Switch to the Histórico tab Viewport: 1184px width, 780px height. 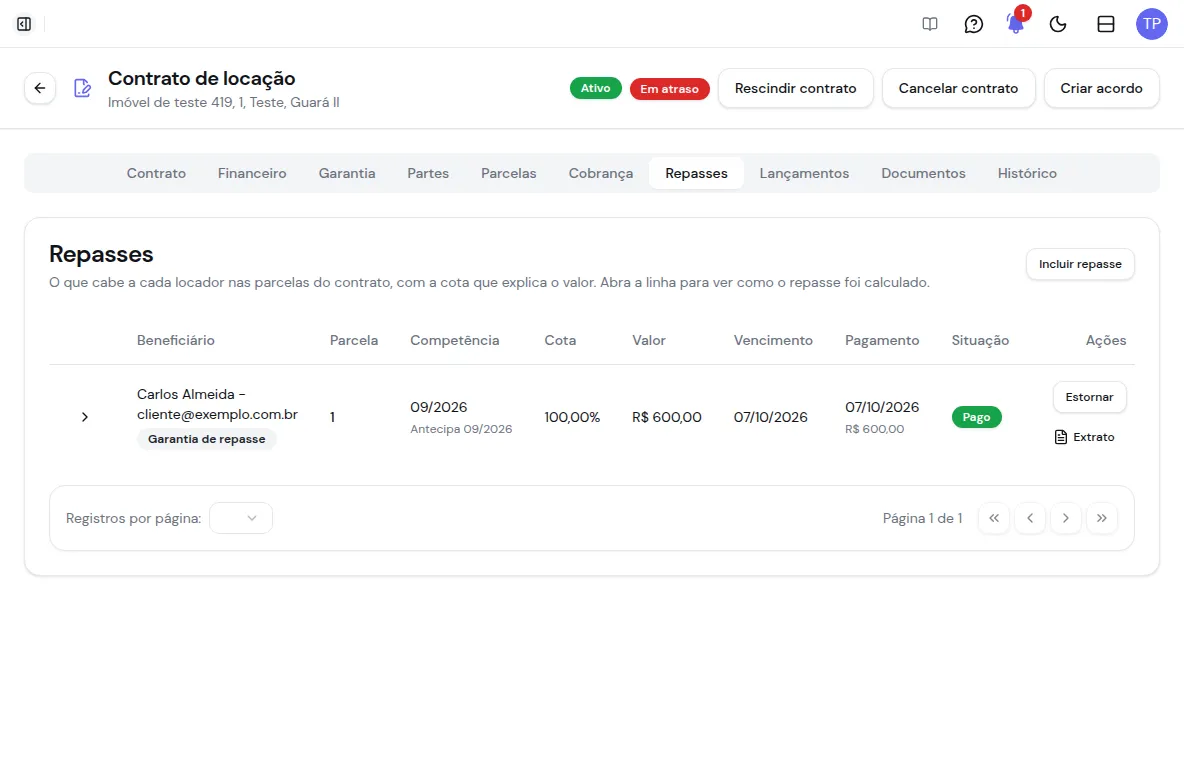(1027, 173)
